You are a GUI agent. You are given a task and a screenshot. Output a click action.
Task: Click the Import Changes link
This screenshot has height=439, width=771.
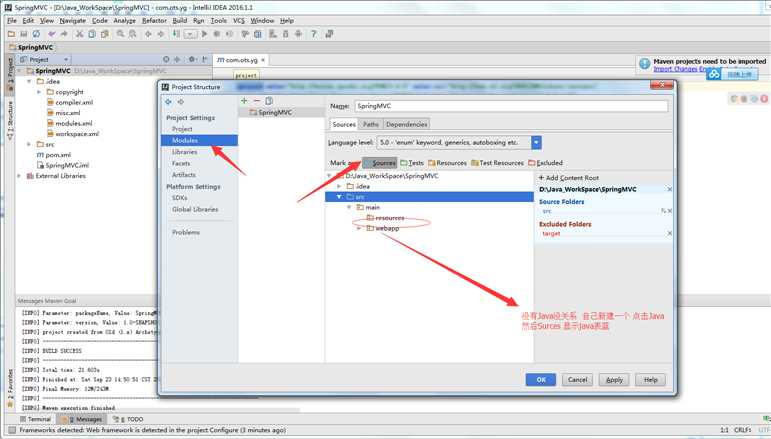coord(676,69)
